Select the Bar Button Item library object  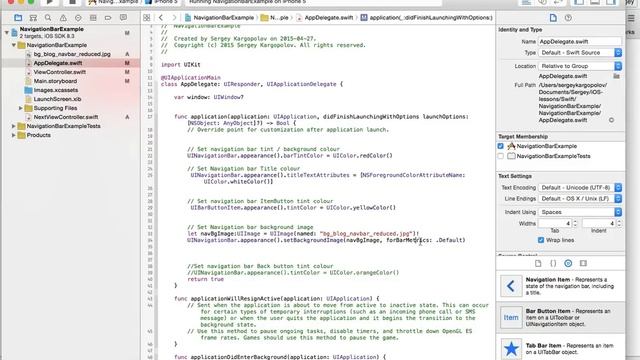[x=560, y=317]
